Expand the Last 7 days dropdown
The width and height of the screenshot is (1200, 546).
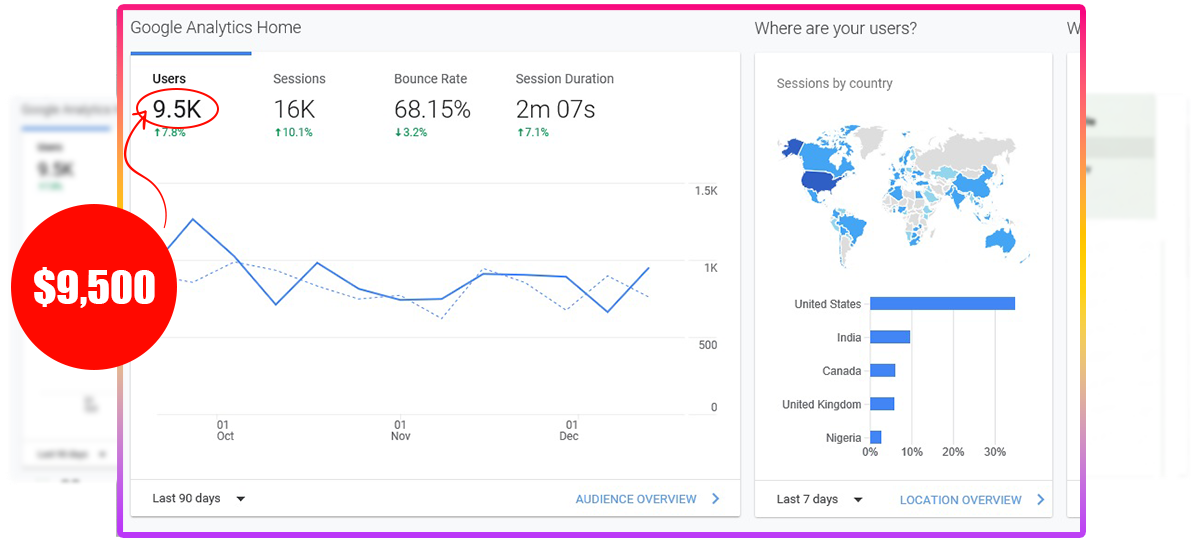pos(820,499)
